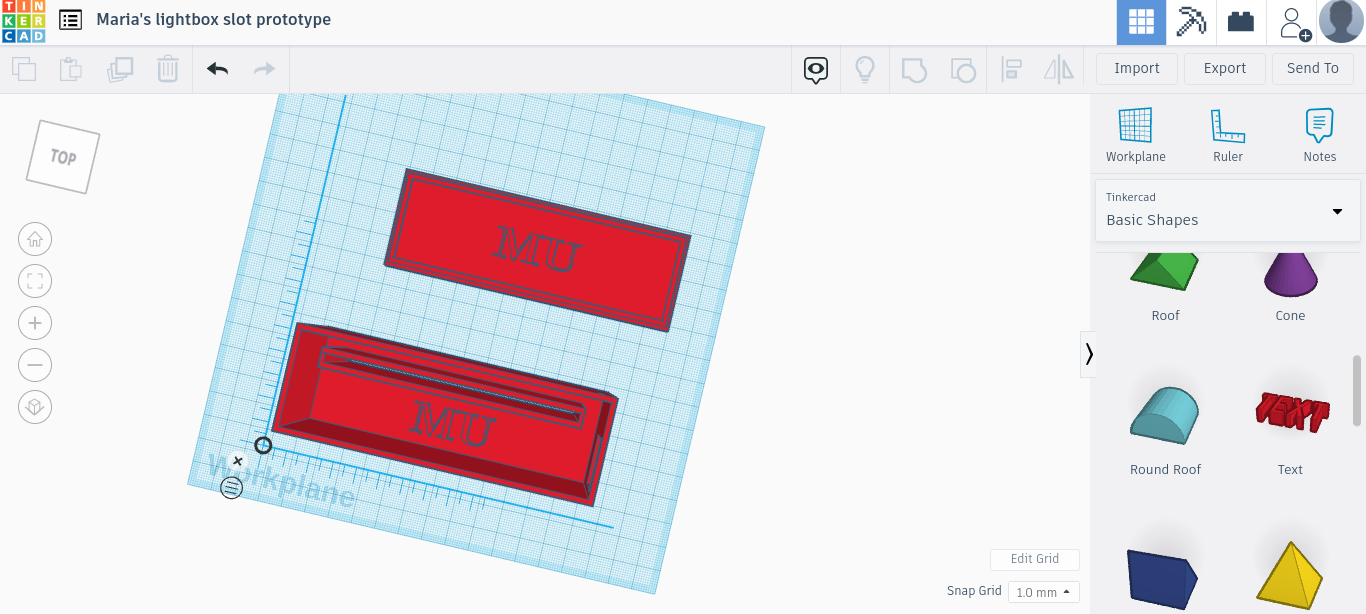Invite a collaborator with add-person icon

1293,22
